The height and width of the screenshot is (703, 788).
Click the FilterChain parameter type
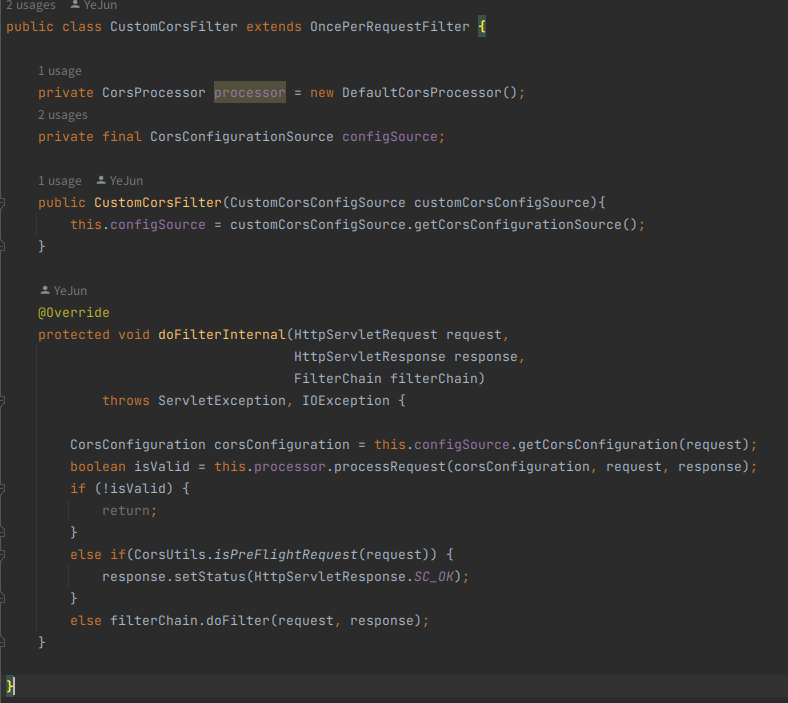pos(338,378)
